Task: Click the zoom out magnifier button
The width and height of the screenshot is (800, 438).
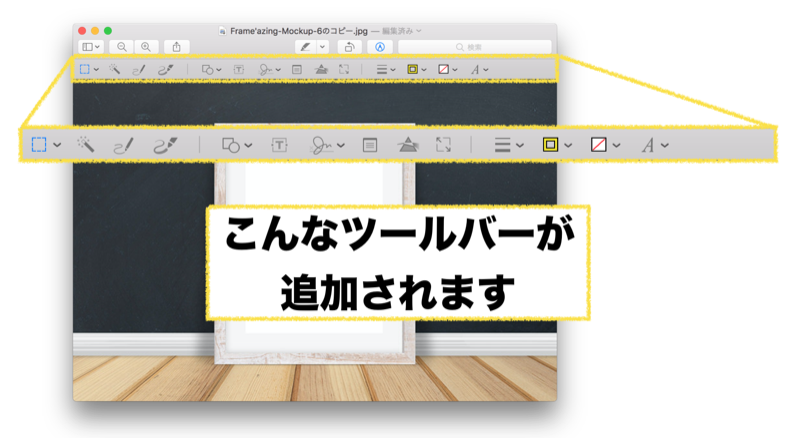Action: pyautogui.click(x=121, y=47)
